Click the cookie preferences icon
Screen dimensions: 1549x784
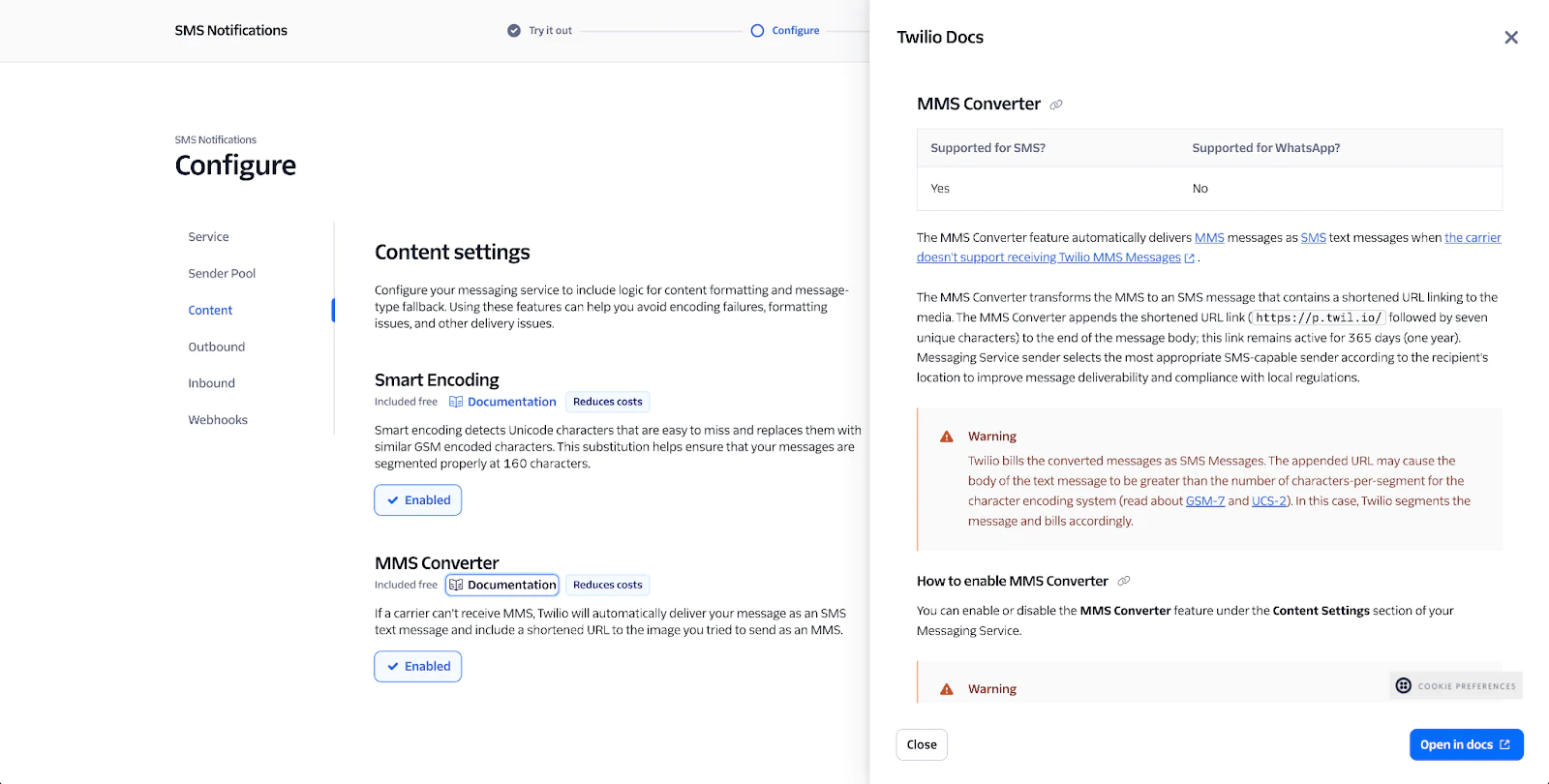[x=1403, y=685]
